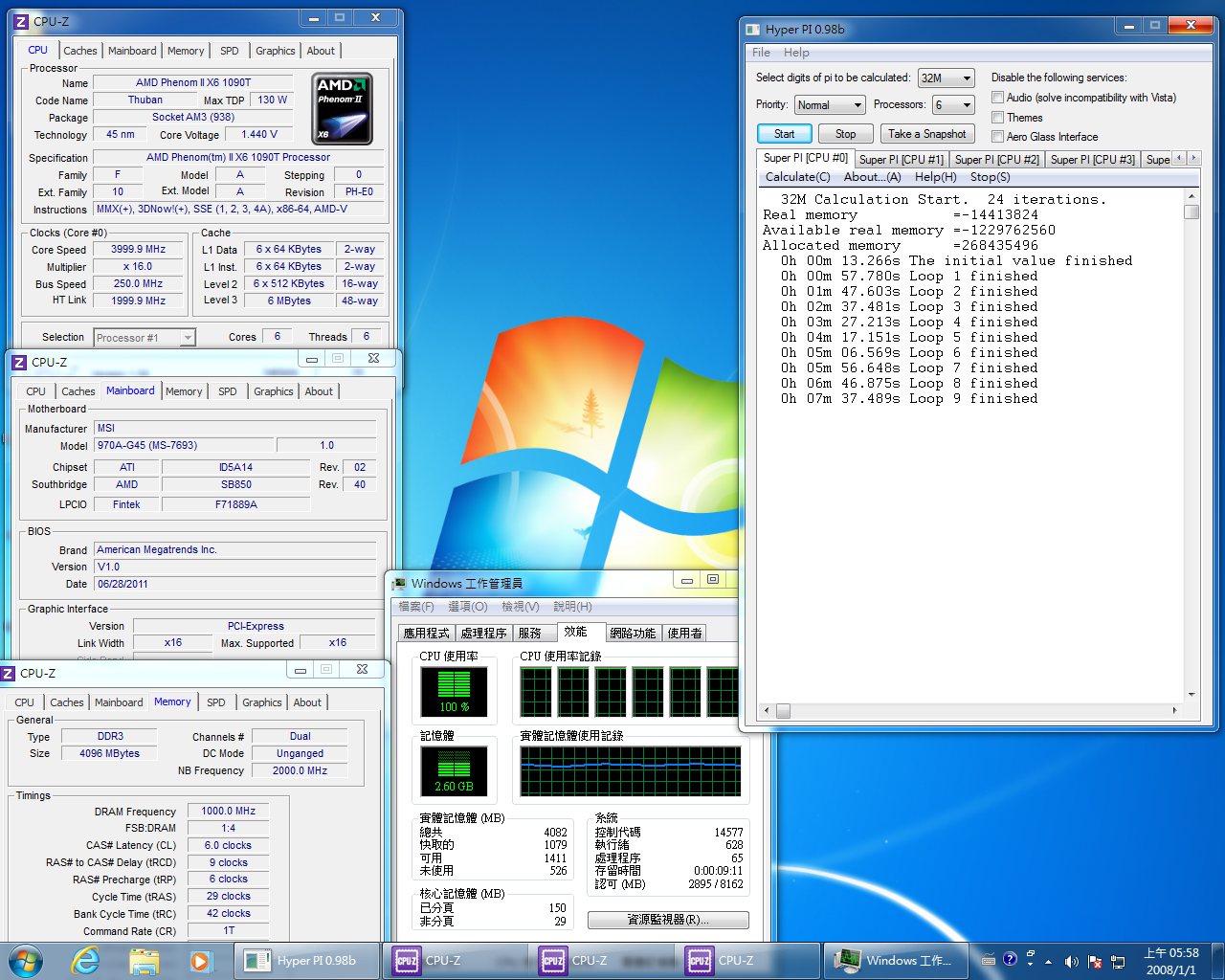
Task: Open SPD tab in CPU-Z Mainboard window
Action: [x=228, y=391]
